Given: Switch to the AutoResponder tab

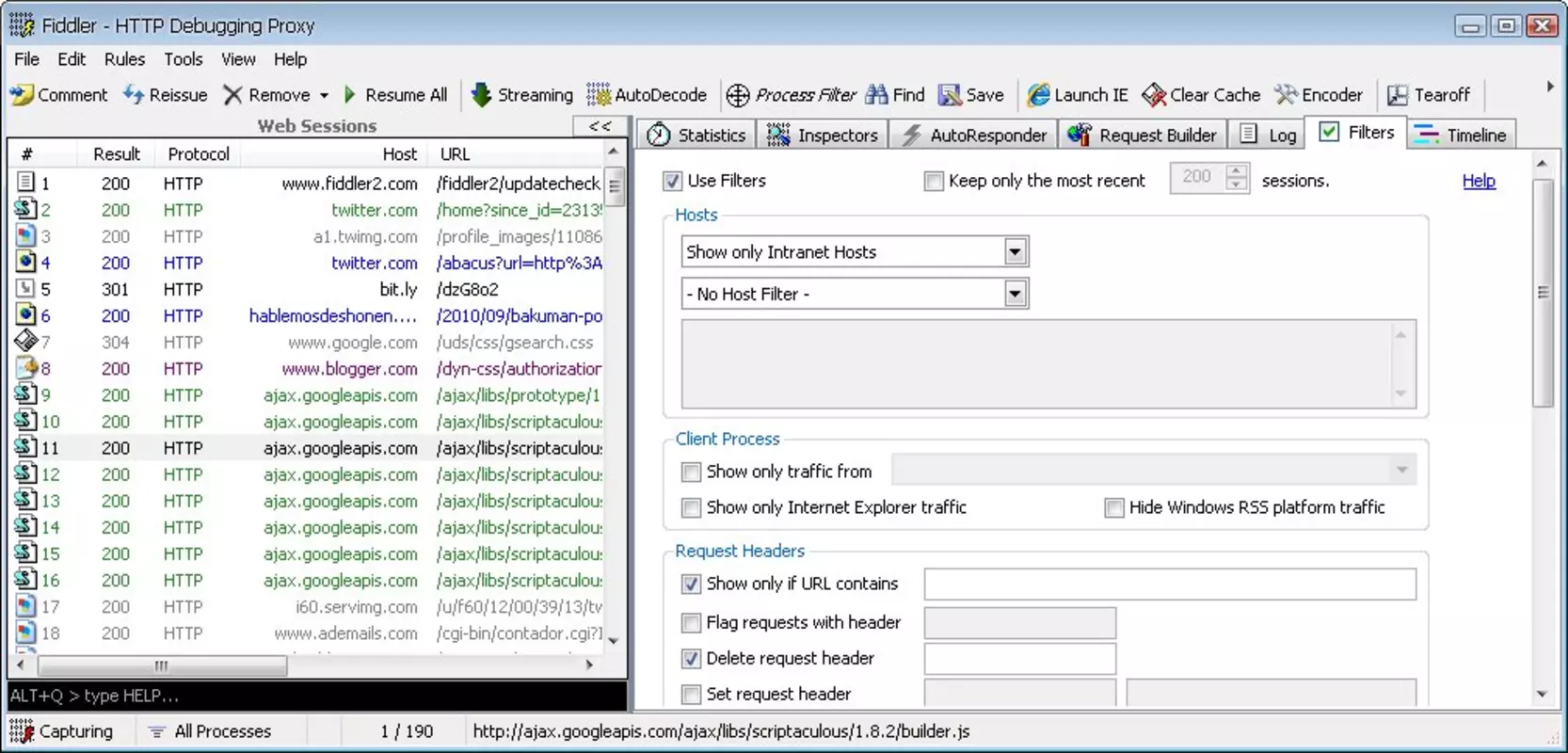Looking at the screenshot, I should pos(973,135).
